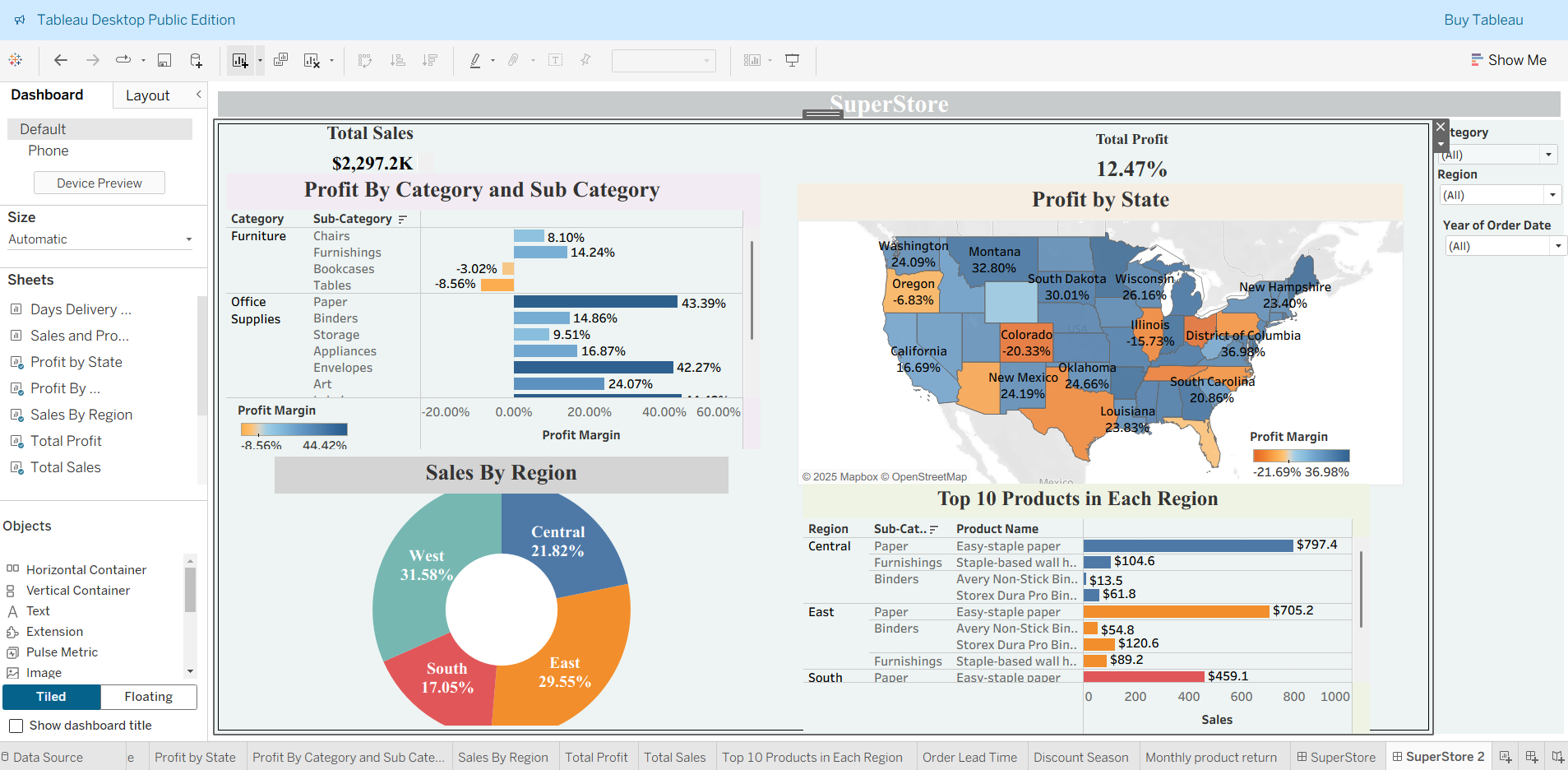Open the Order Lead Time sheet tab

(x=969, y=757)
